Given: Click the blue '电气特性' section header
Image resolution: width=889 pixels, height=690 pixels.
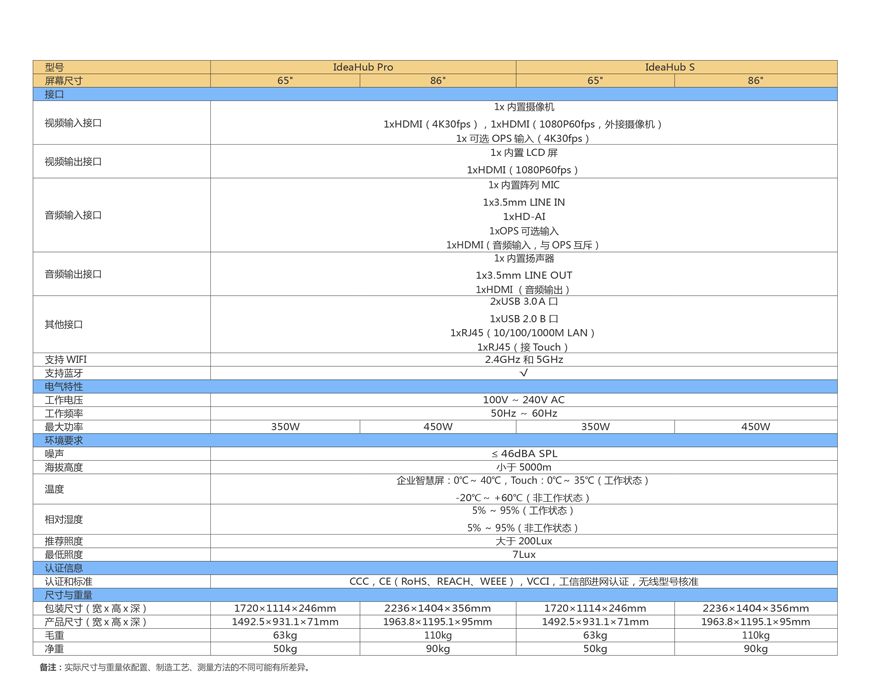Looking at the screenshot, I should click(x=435, y=387).
